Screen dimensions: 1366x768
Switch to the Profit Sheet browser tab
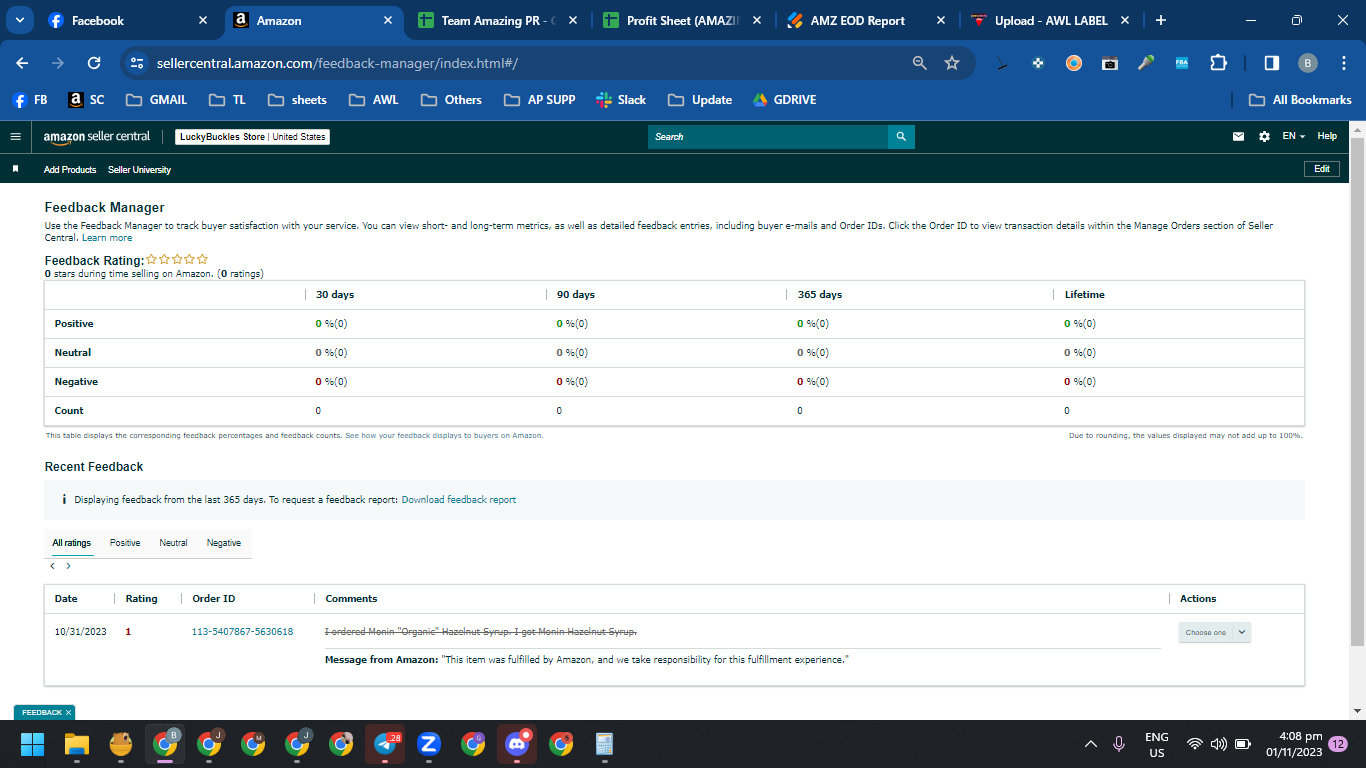pyautogui.click(x=683, y=20)
